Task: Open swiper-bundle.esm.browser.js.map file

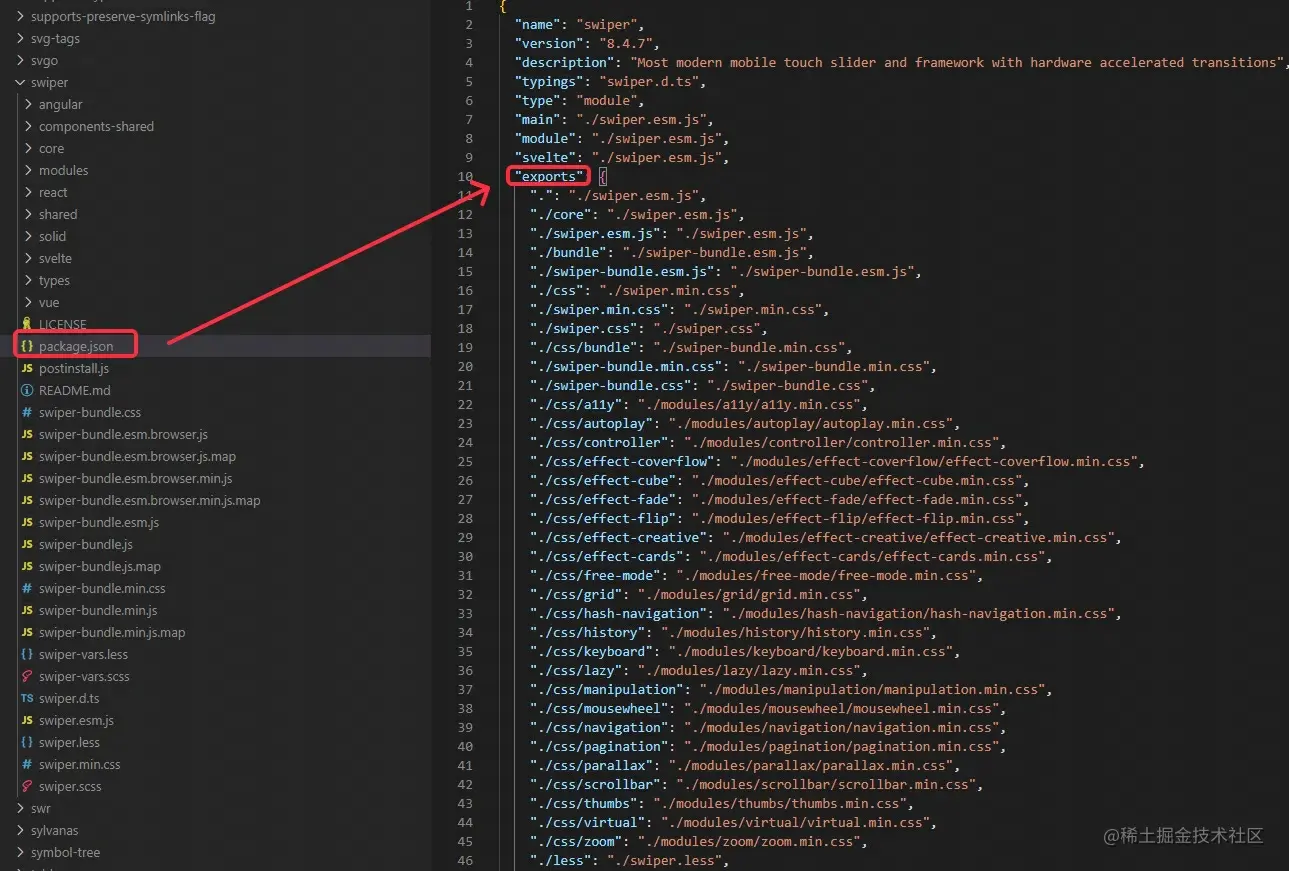Action: point(137,456)
